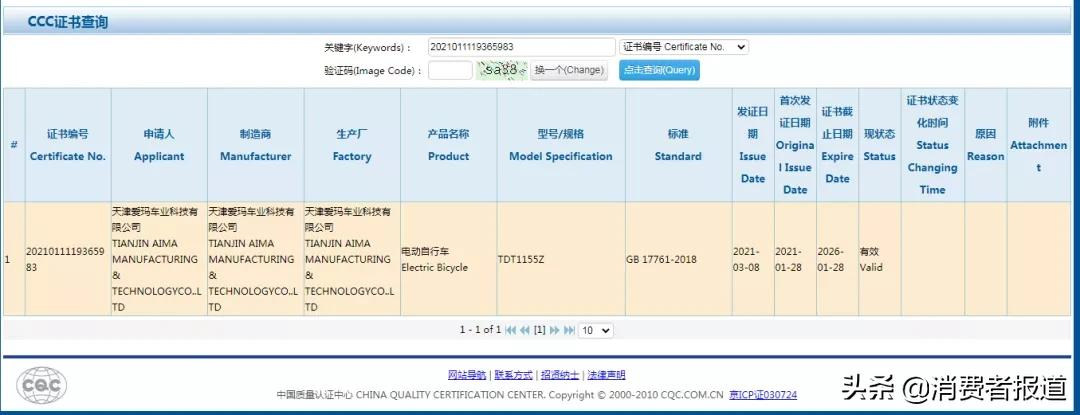Go to previous page of results
Screen dimensions: 1080x415
tap(525, 330)
